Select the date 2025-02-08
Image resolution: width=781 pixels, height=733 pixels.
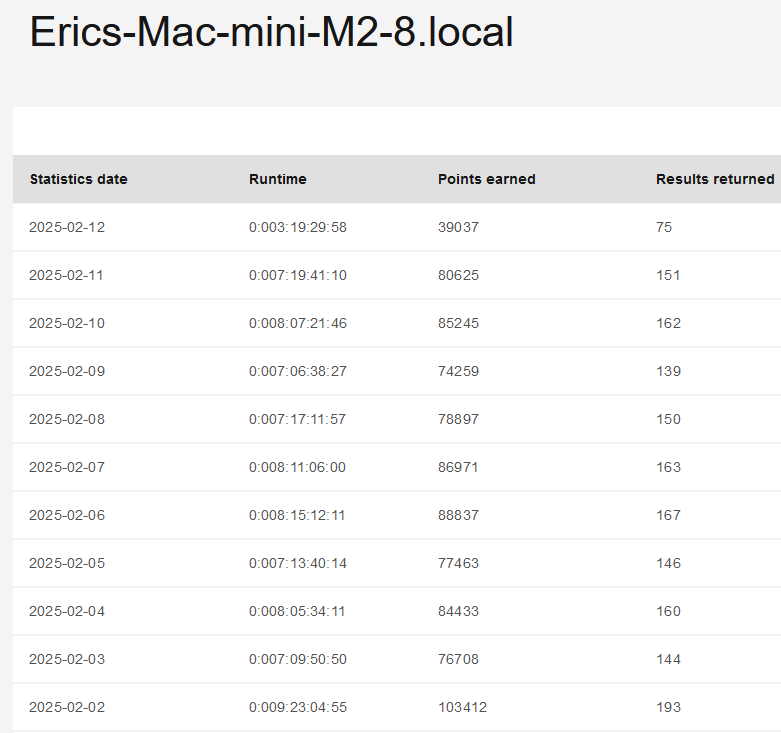(x=67, y=419)
